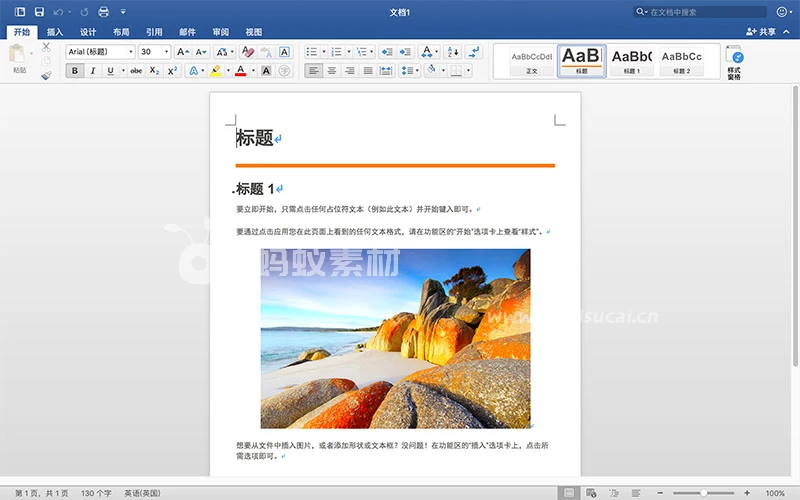Click the smiley feedback icon
The height and width of the screenshot is (500, 800).
782,12
